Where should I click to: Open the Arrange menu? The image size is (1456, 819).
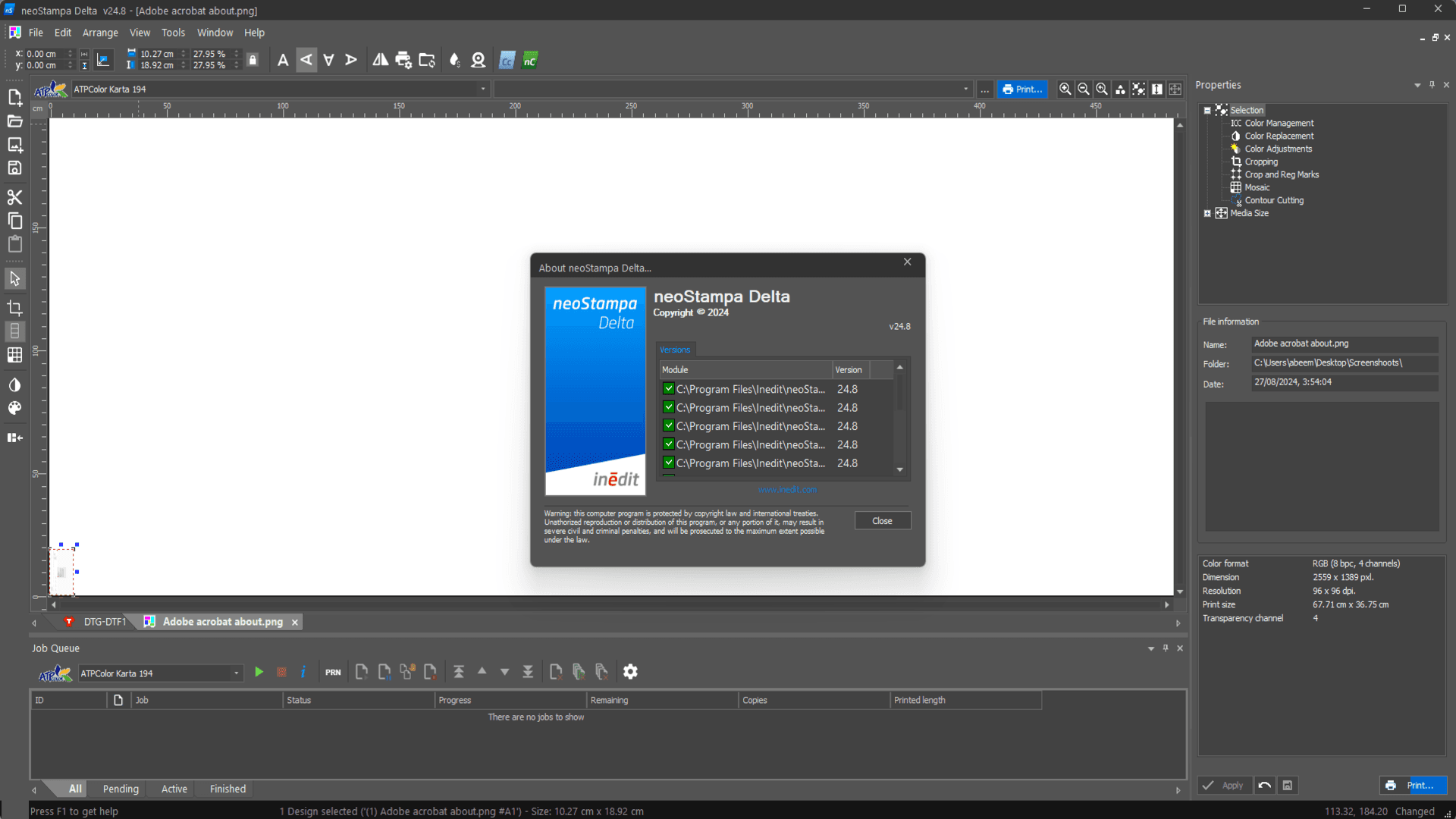coord(99,33)
